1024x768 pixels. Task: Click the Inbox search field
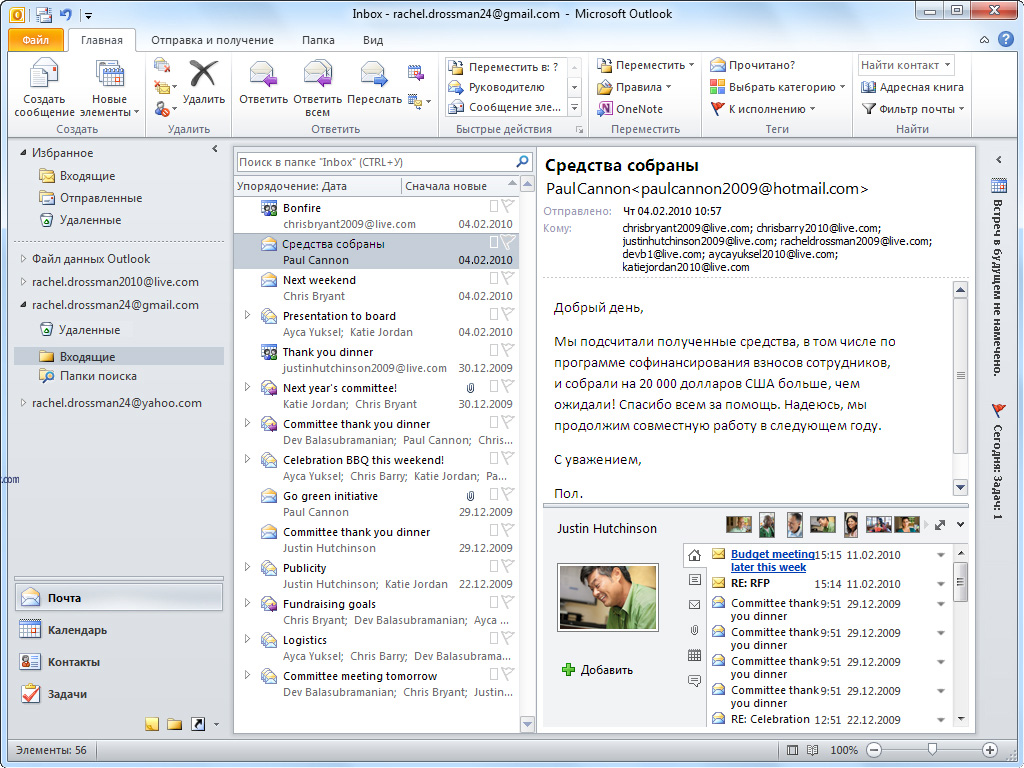point(376,161)
